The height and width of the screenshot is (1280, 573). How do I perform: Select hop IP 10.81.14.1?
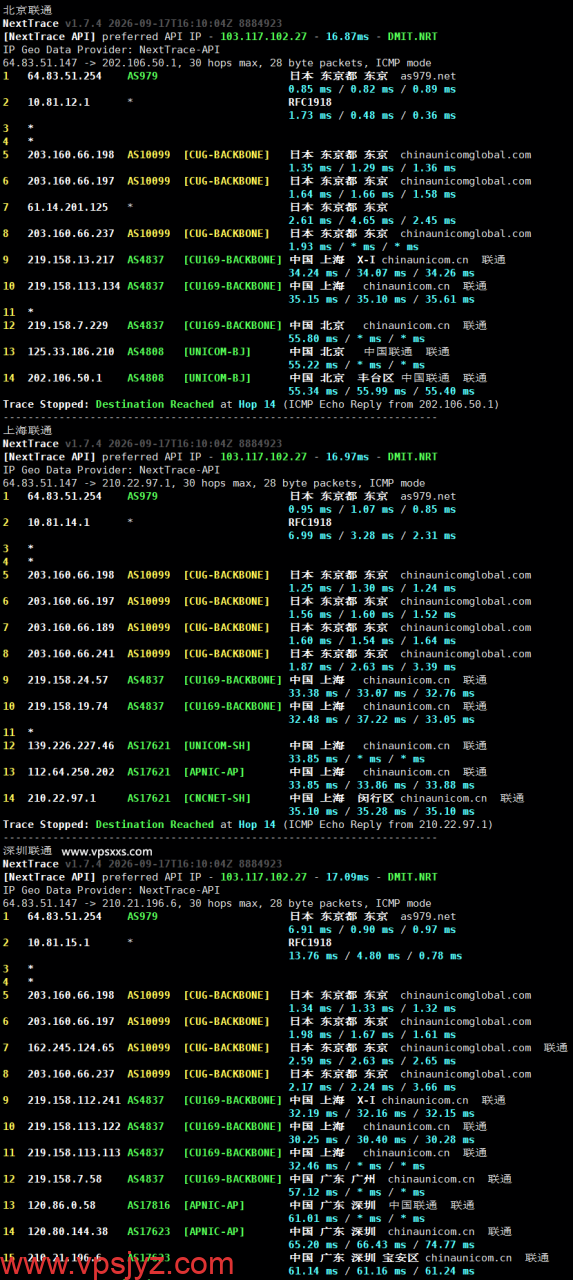(58, 522)
